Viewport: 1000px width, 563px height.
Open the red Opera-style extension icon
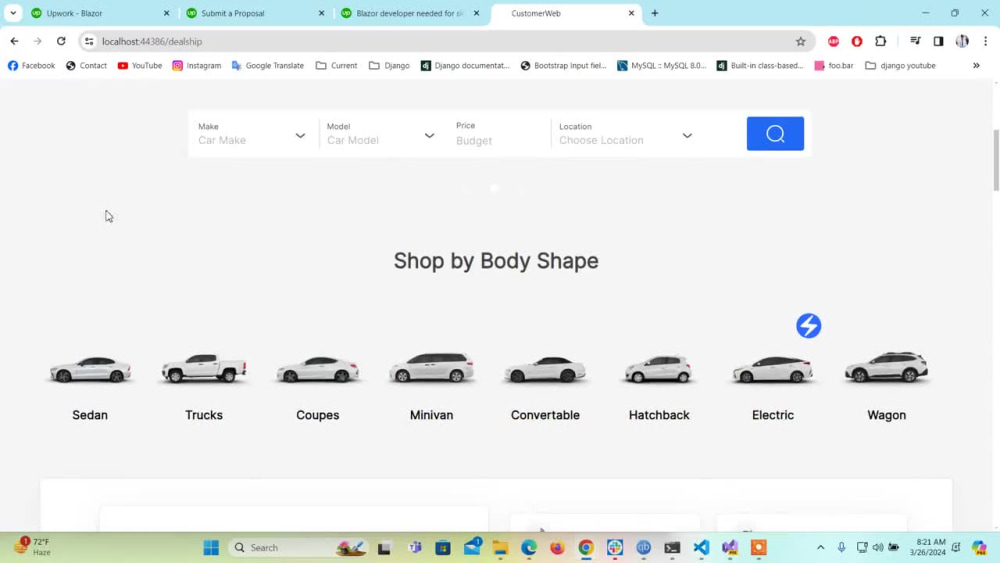(857, 41)
